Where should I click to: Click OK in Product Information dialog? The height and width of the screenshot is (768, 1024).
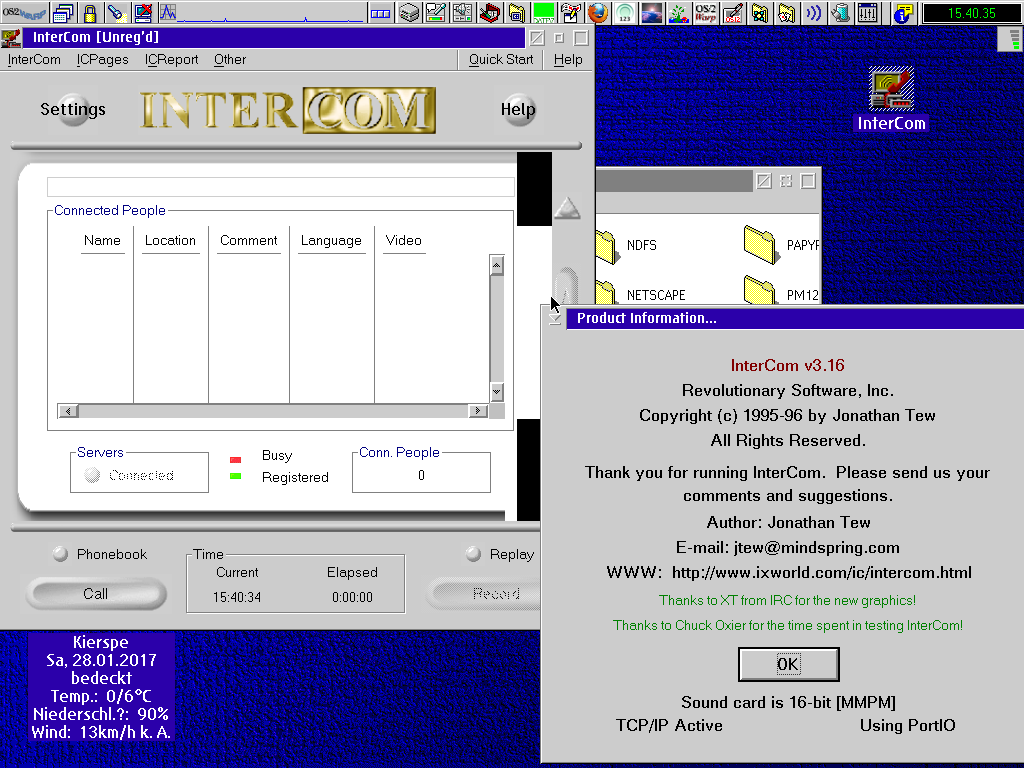point(788,664)
